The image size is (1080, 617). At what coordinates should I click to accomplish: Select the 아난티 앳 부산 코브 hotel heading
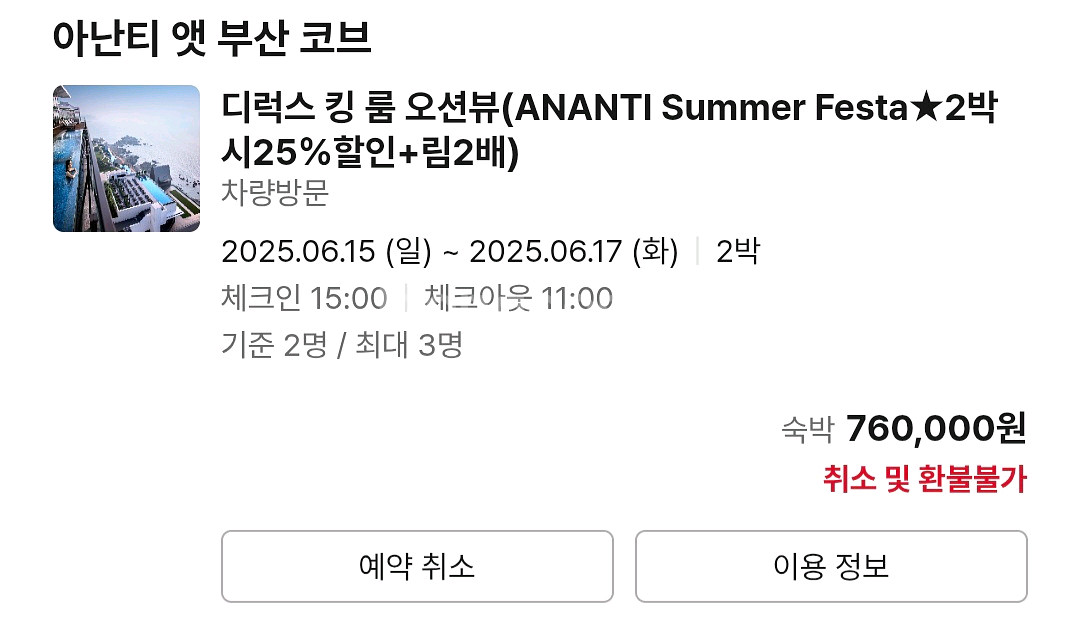click(212, 37)
